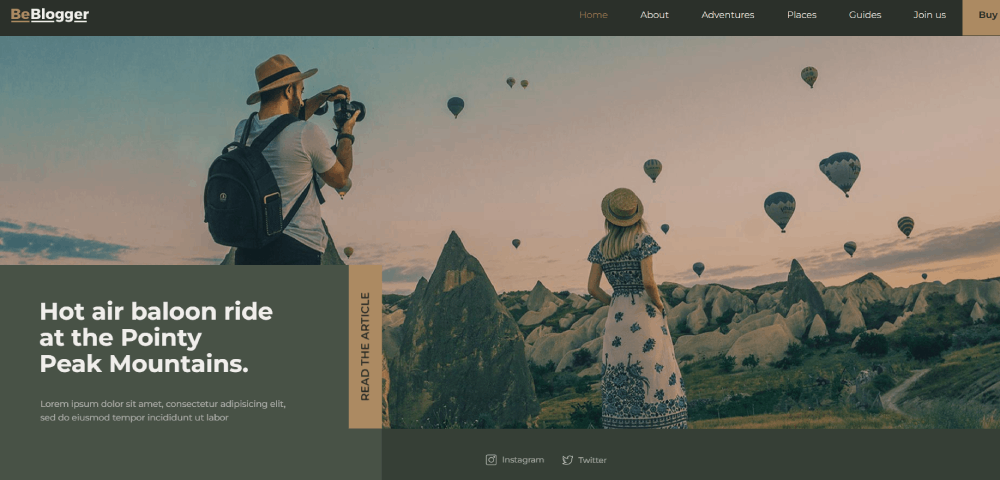Go to the About page
The height and width of the screenshot is (480, 1000).
point(654,15)
